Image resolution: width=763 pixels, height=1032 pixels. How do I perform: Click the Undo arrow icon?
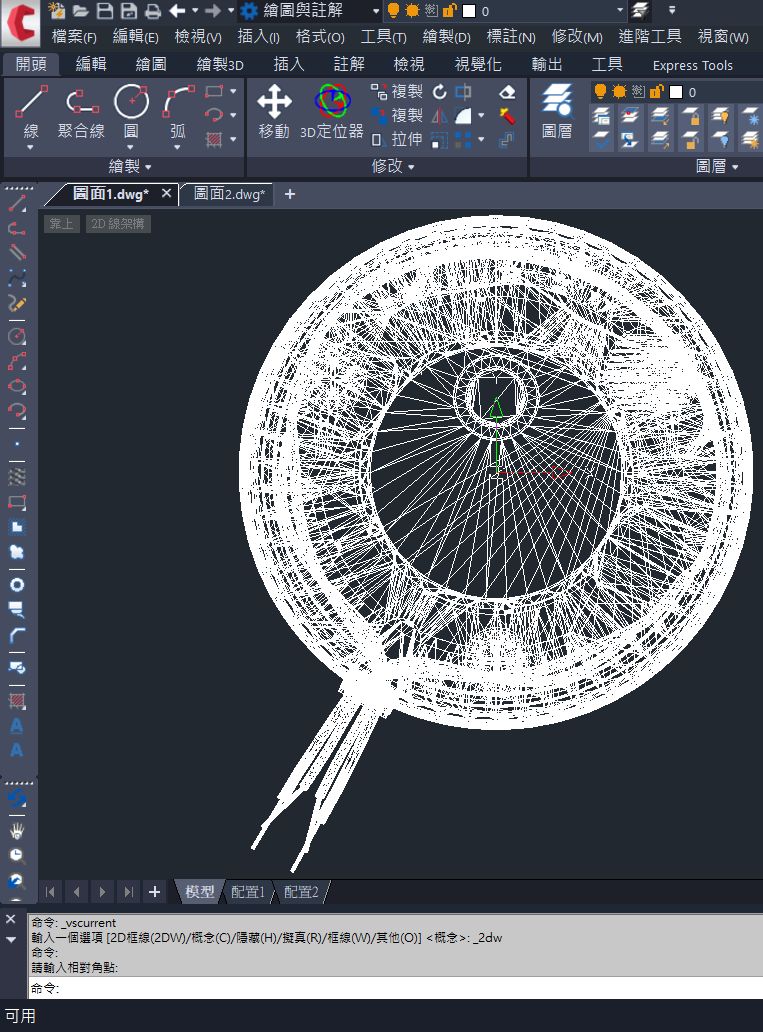(177, 11)
